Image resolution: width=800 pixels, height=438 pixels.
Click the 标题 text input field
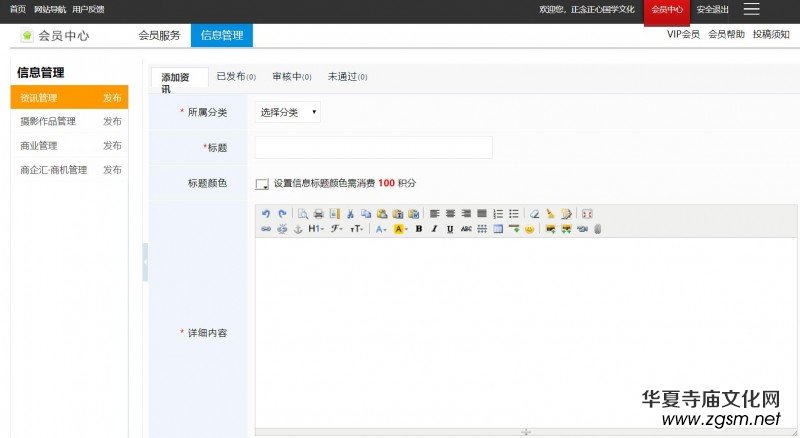coord(373,148)
